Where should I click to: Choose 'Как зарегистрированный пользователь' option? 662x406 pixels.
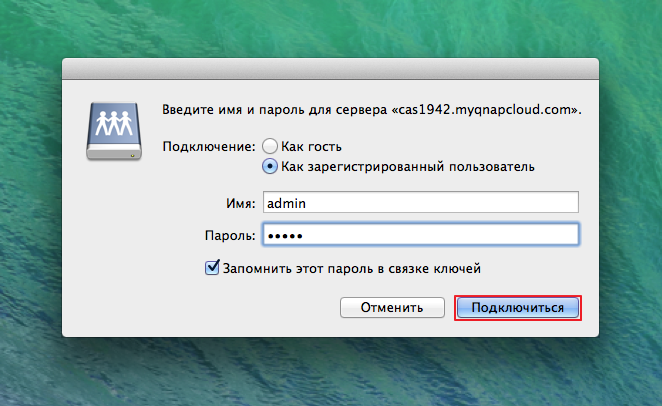coord(270,166)
